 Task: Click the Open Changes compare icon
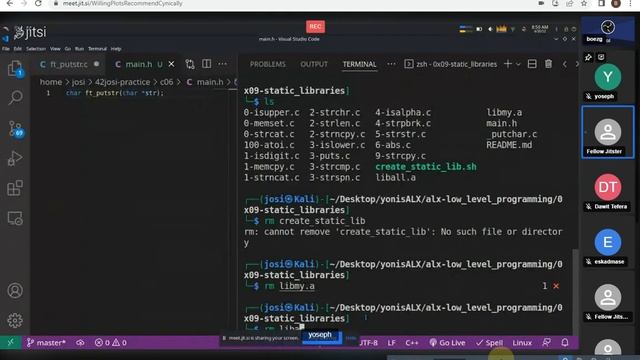[190, 64]
